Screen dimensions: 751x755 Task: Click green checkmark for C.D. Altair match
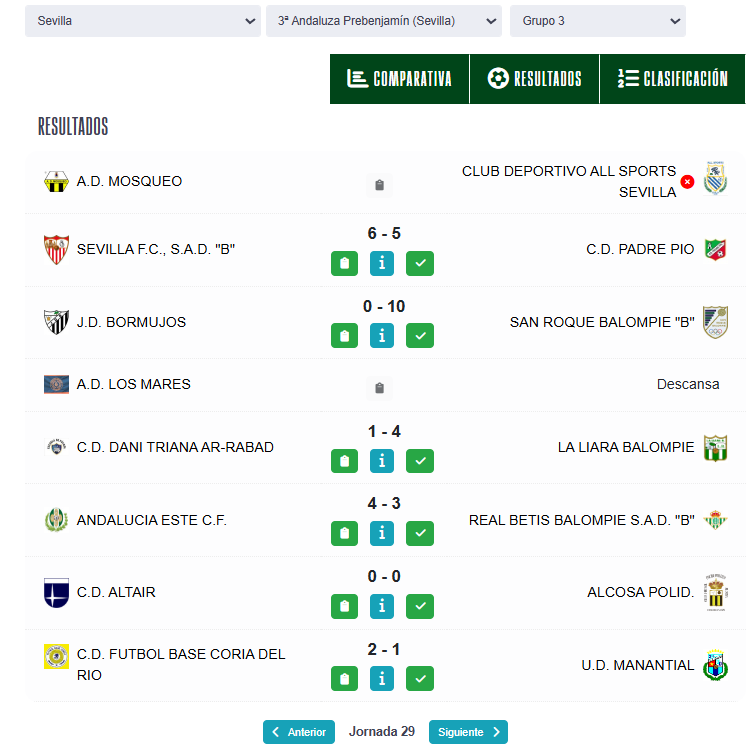[x=420, y=606]
